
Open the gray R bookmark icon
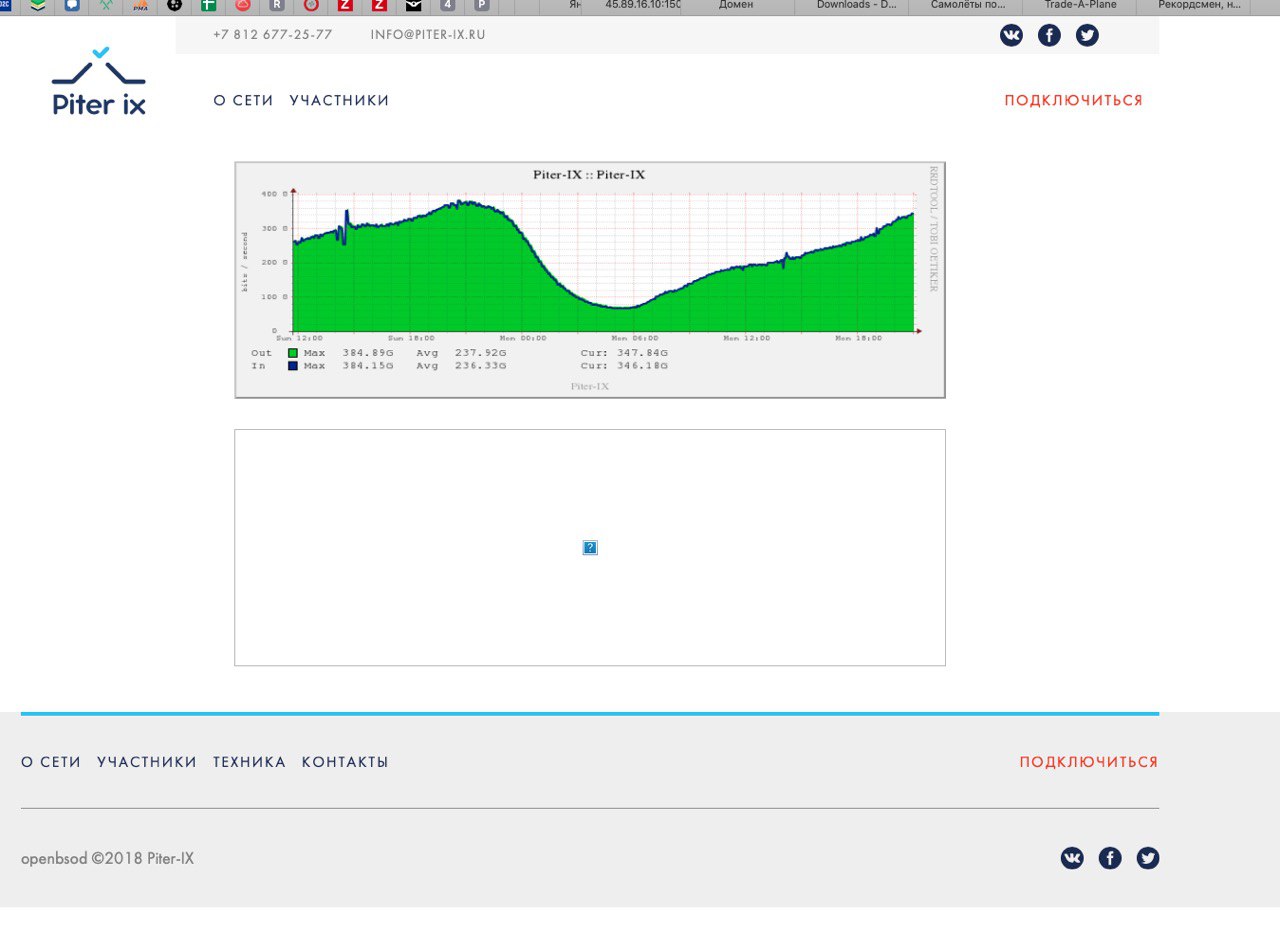pyautogui.click(x=276, y=5)
